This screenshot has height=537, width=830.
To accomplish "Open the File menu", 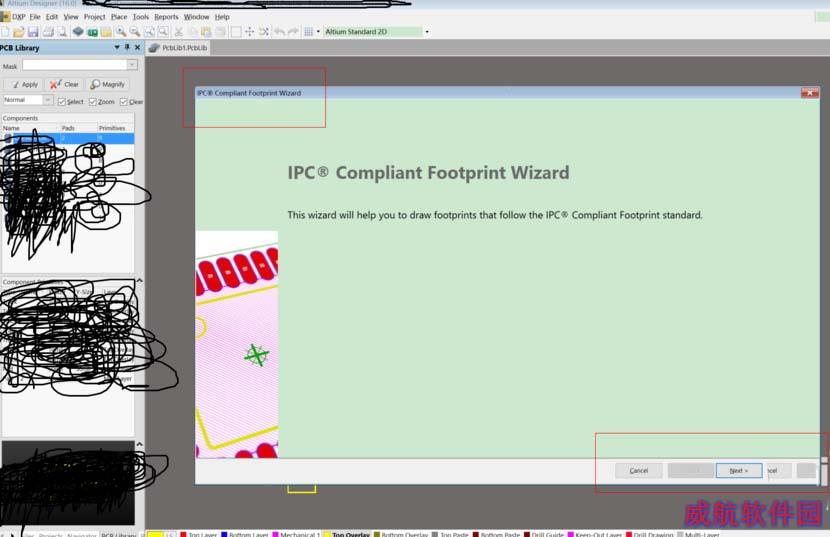I will pyautogui.click(x=35, y=17).
